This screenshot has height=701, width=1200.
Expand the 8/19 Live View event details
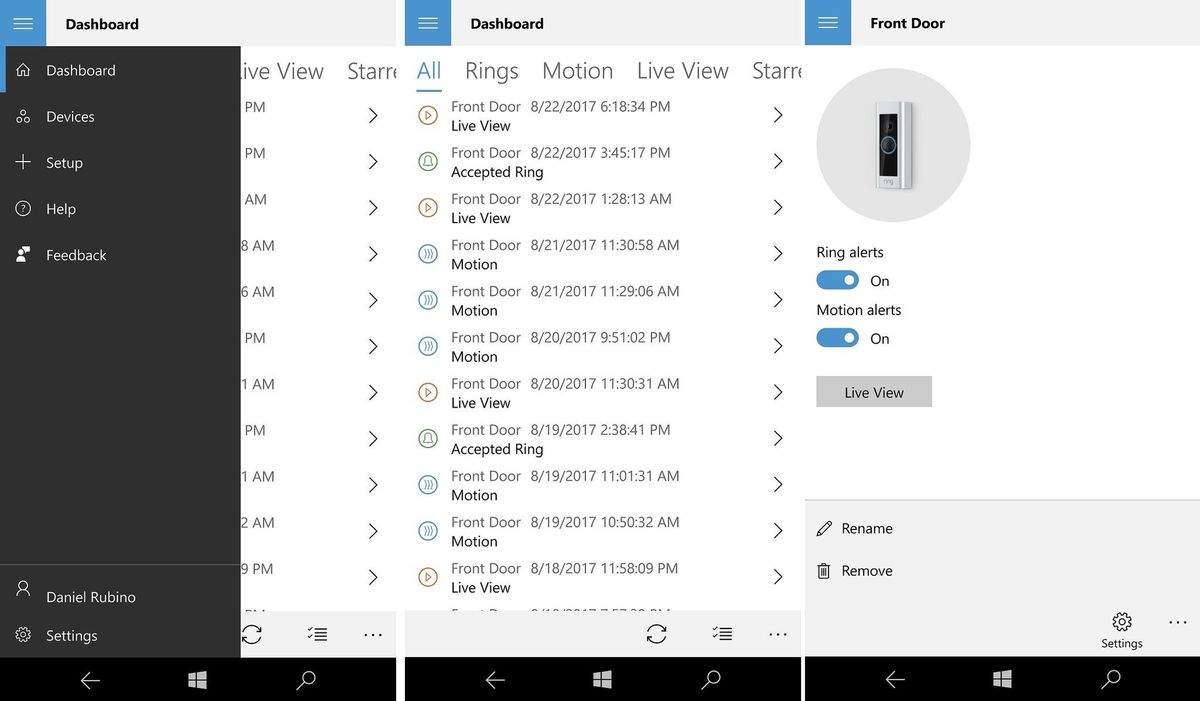click(x=778, y=577)
